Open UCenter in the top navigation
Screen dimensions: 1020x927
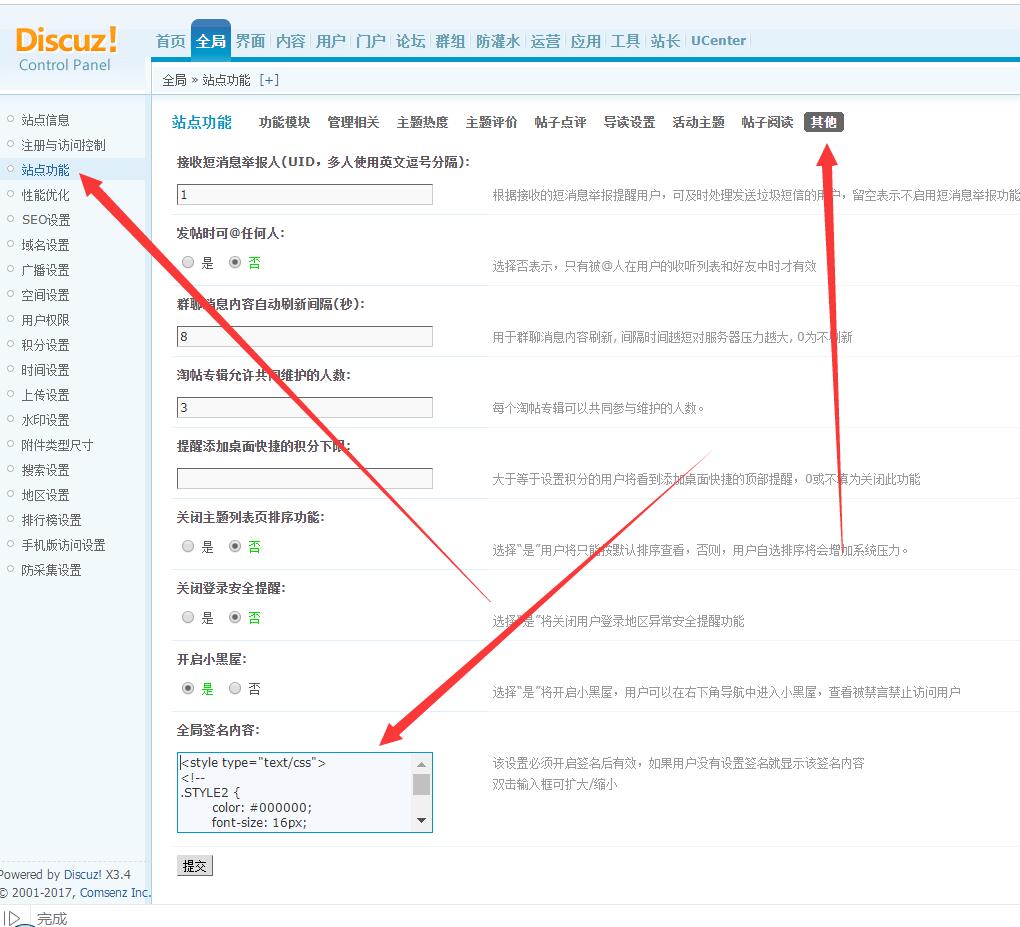pyautogui.click(x=718, y=41)
